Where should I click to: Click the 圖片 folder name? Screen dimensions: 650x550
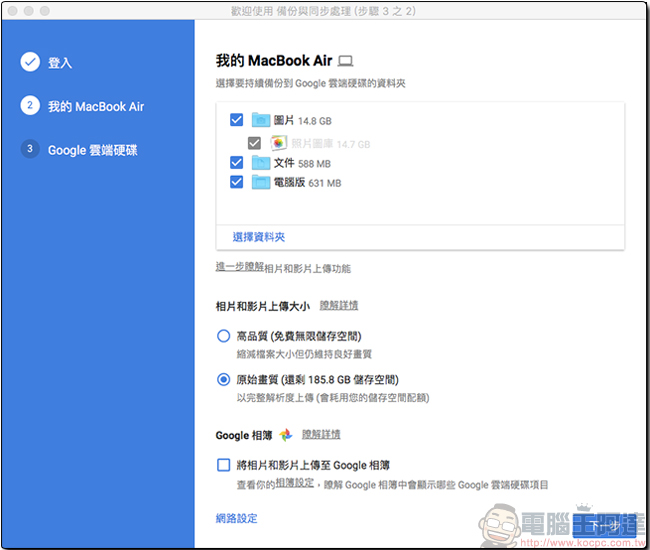pos(284,120)
